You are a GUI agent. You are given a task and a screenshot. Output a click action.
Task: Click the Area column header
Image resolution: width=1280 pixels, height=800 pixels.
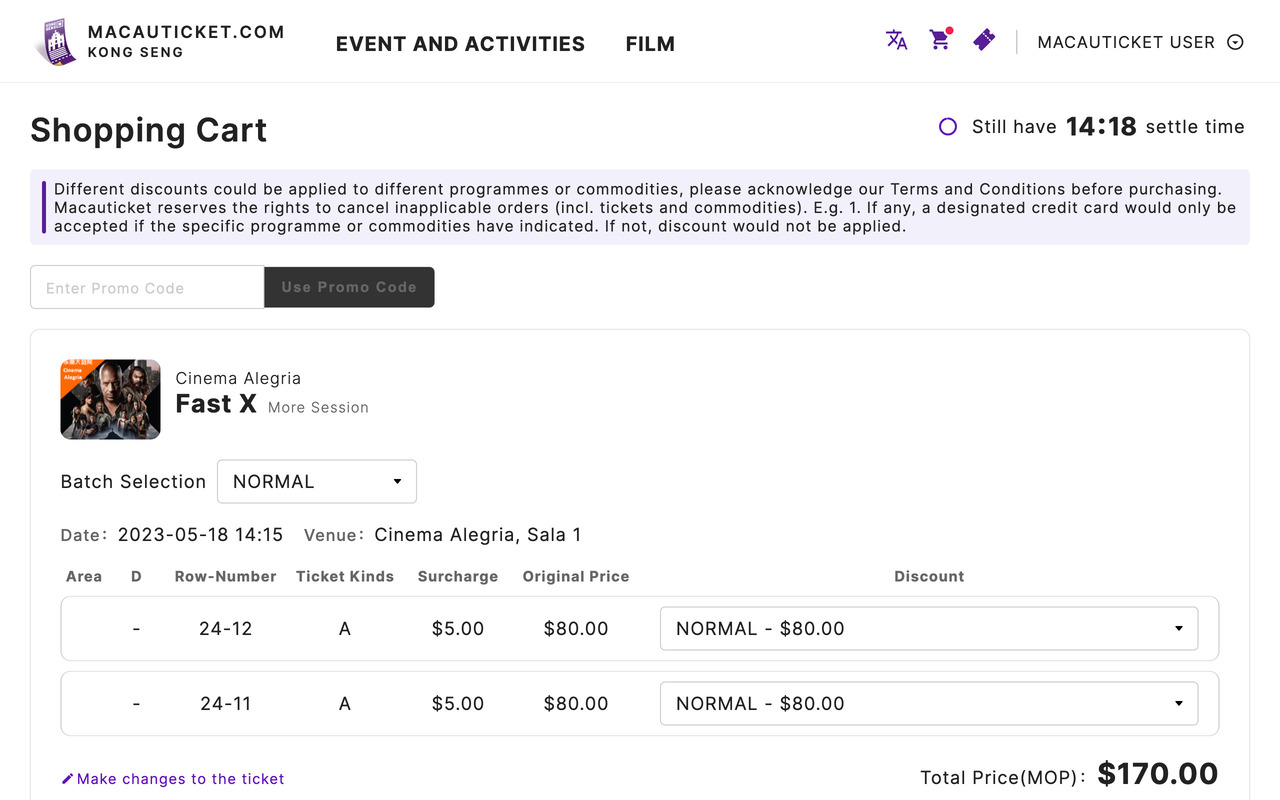point(84,577)
